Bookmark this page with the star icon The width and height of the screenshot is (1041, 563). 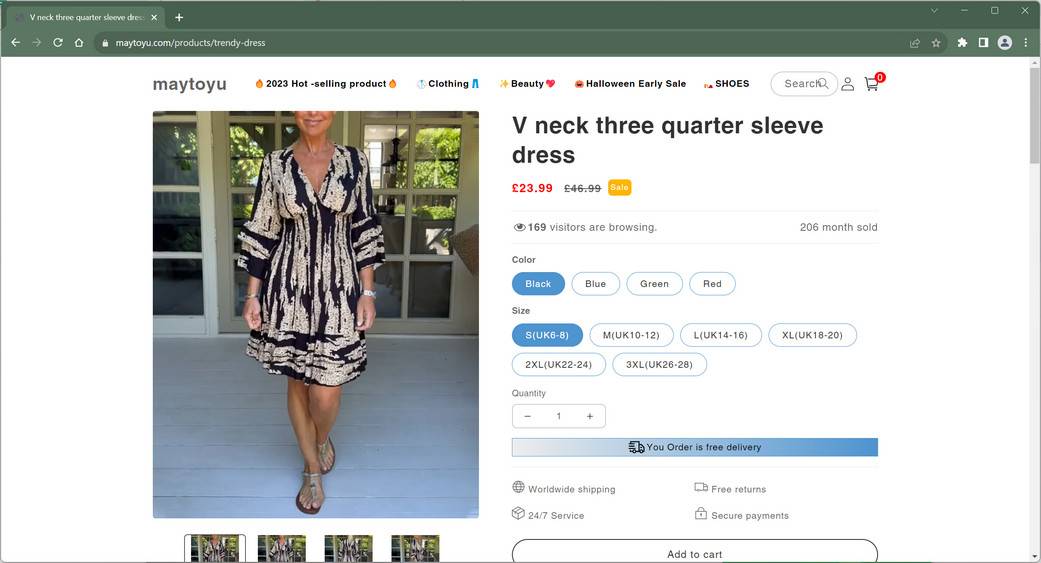click(x=936, y=43)
